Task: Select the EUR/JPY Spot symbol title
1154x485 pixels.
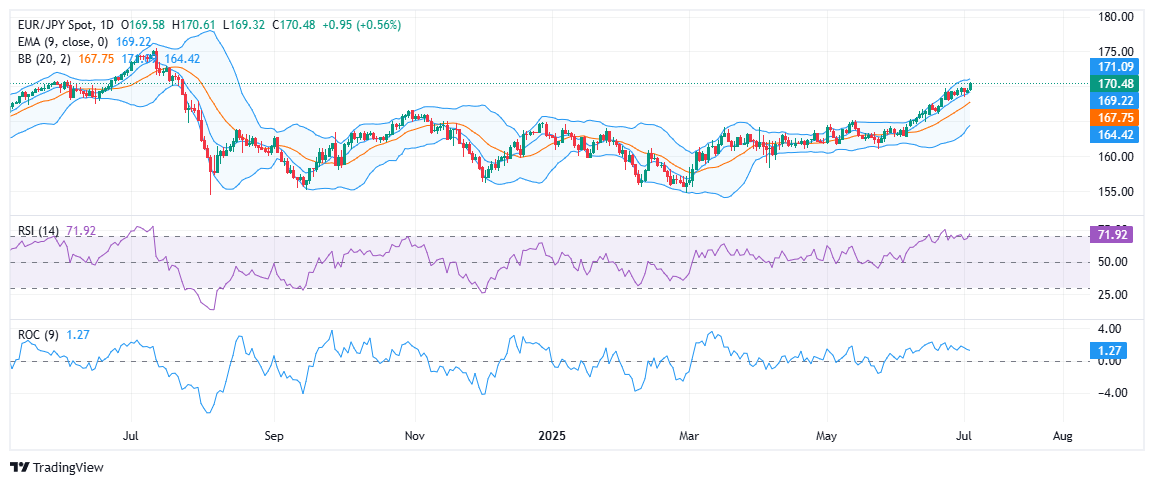Action: click(x=50, y=24)
